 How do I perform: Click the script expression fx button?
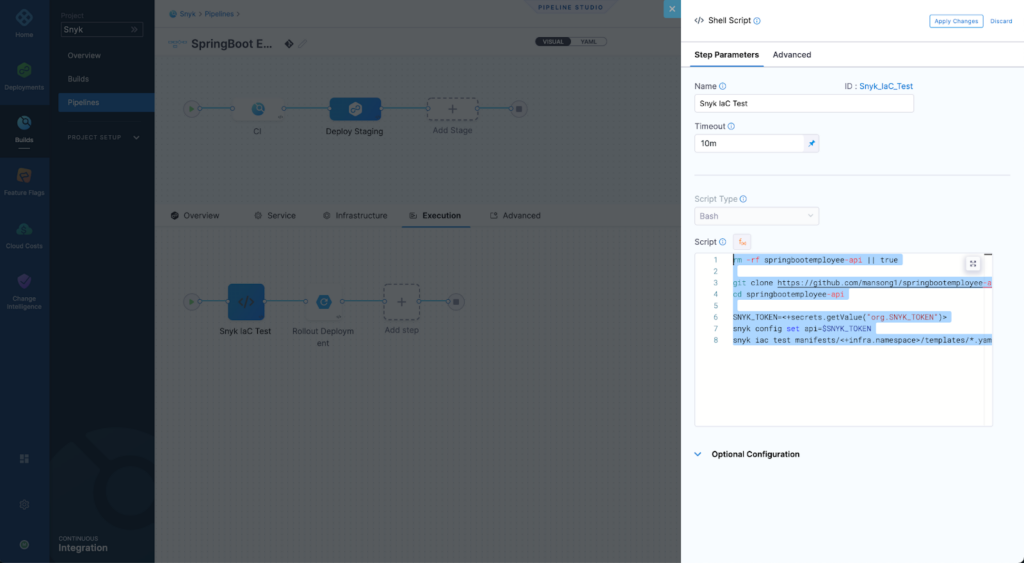[742, 242]
